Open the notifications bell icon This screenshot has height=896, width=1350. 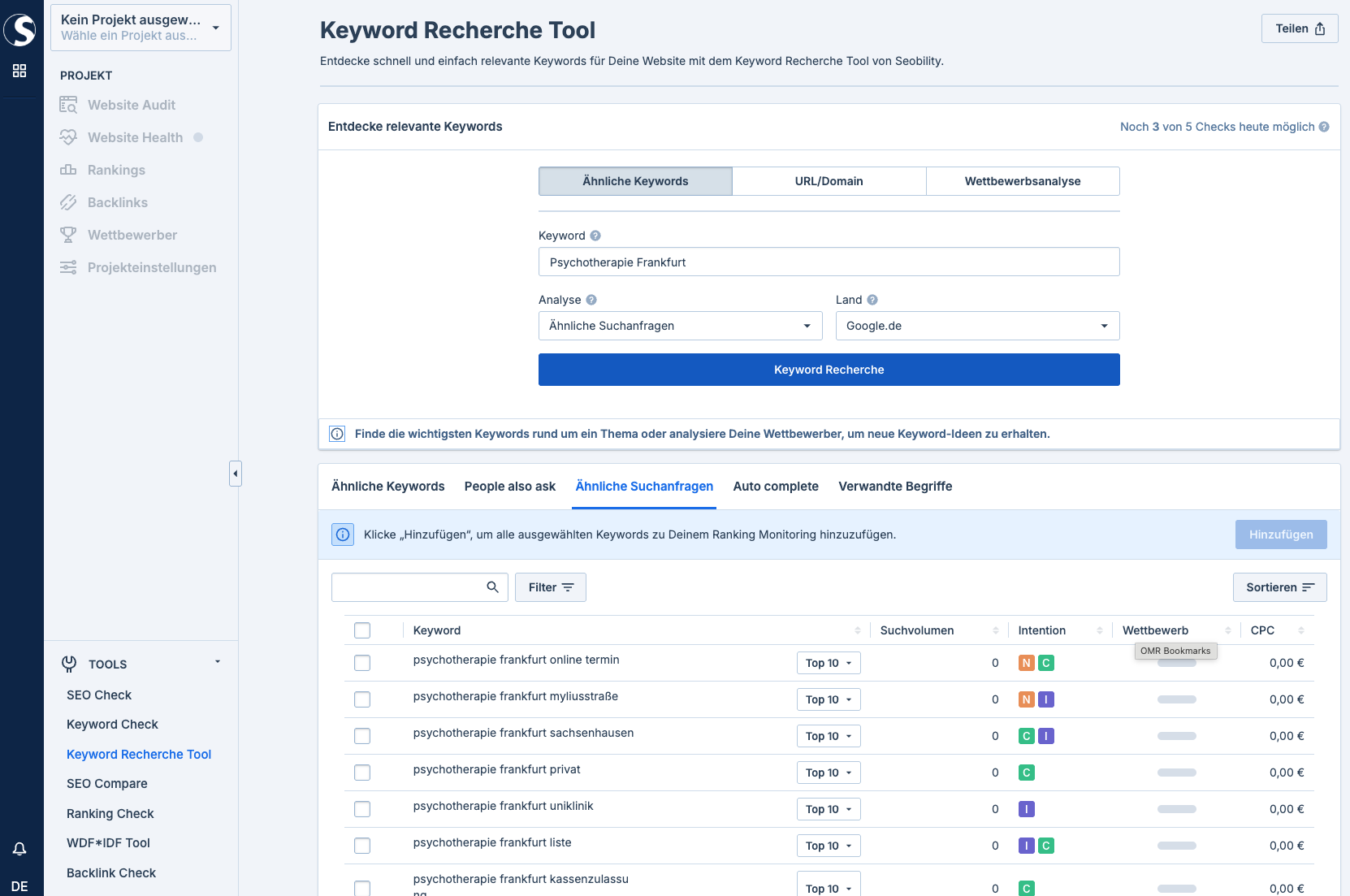click(19, 849)
